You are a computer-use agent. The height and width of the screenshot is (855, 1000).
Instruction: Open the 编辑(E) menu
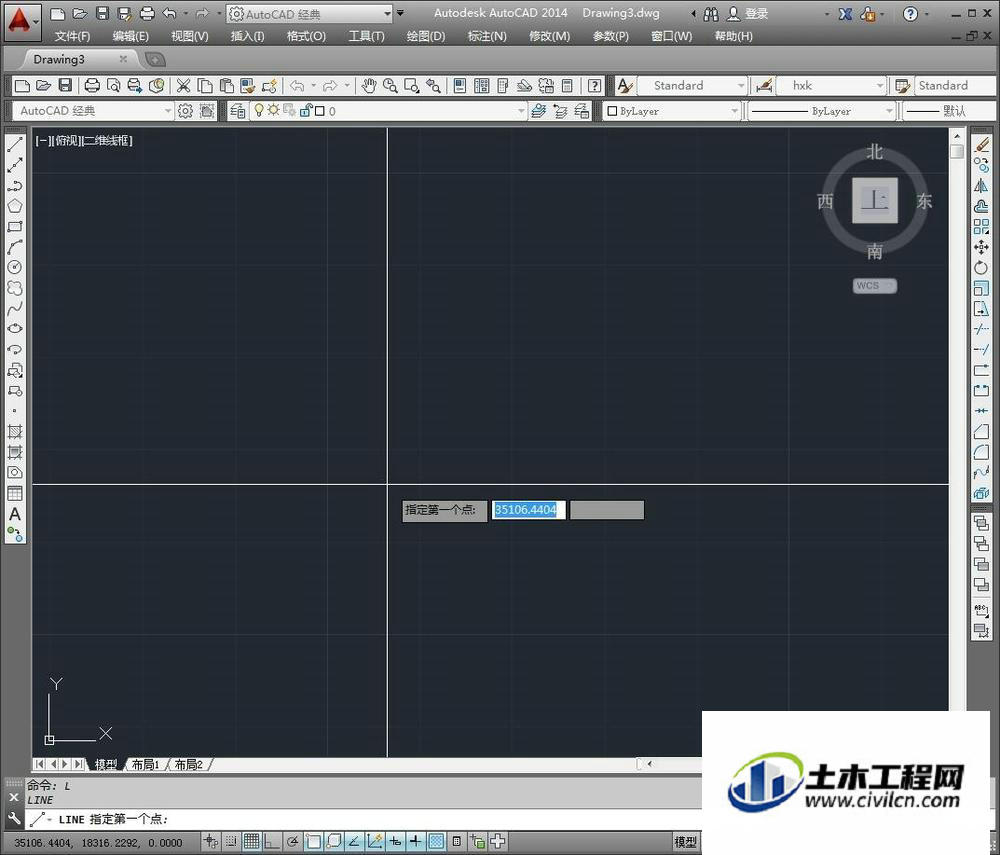coord(131,36)
